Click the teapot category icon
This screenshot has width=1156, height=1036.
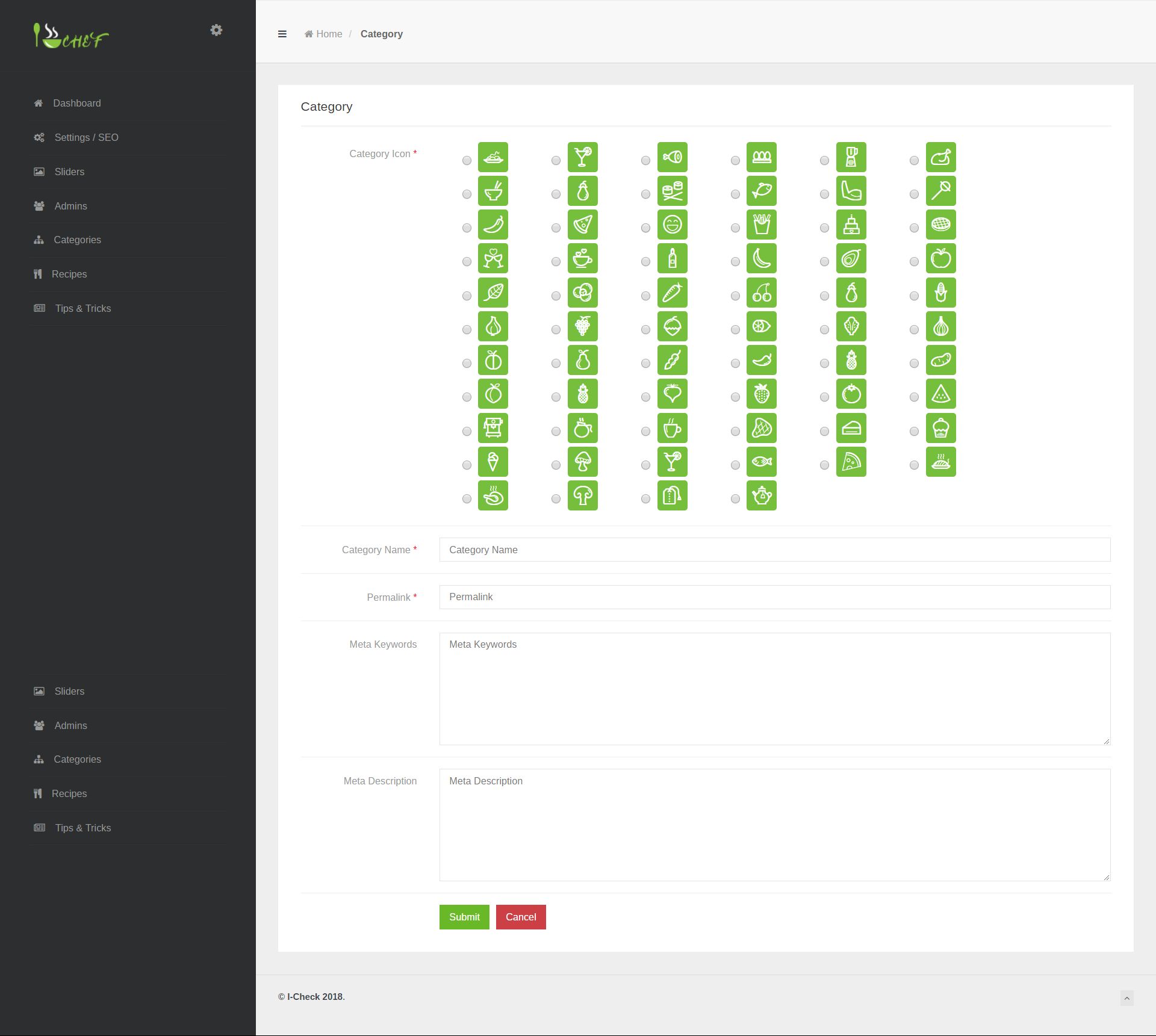point(761,496)
